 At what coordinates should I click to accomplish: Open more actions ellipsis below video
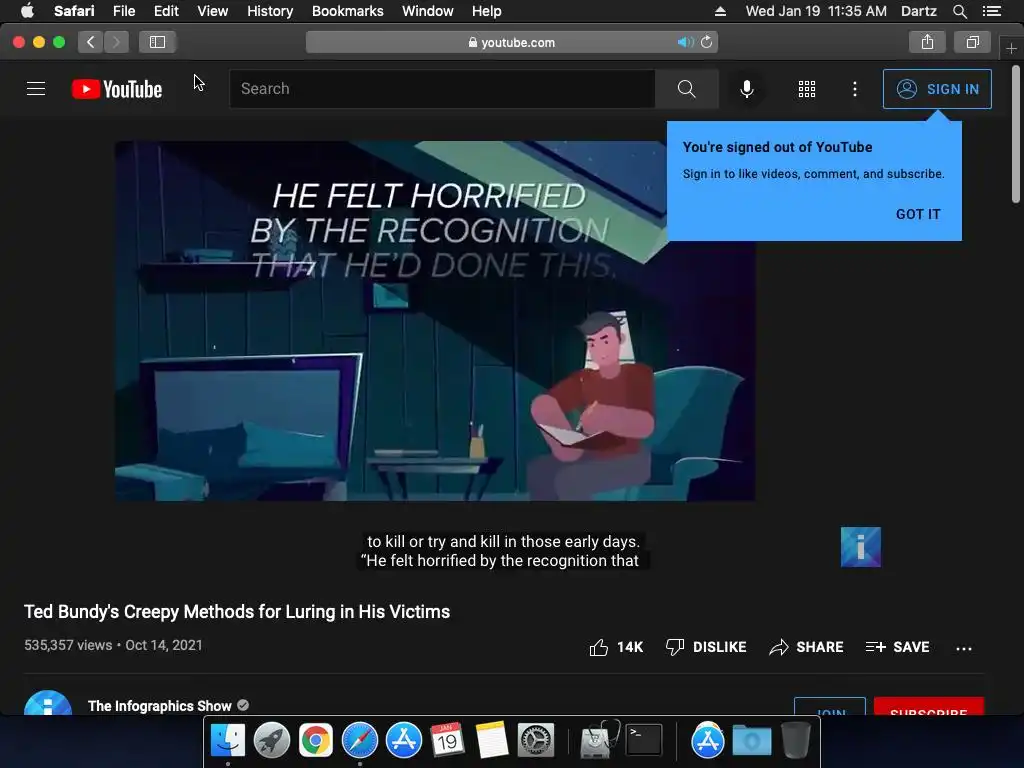click(x=964, y=648)
